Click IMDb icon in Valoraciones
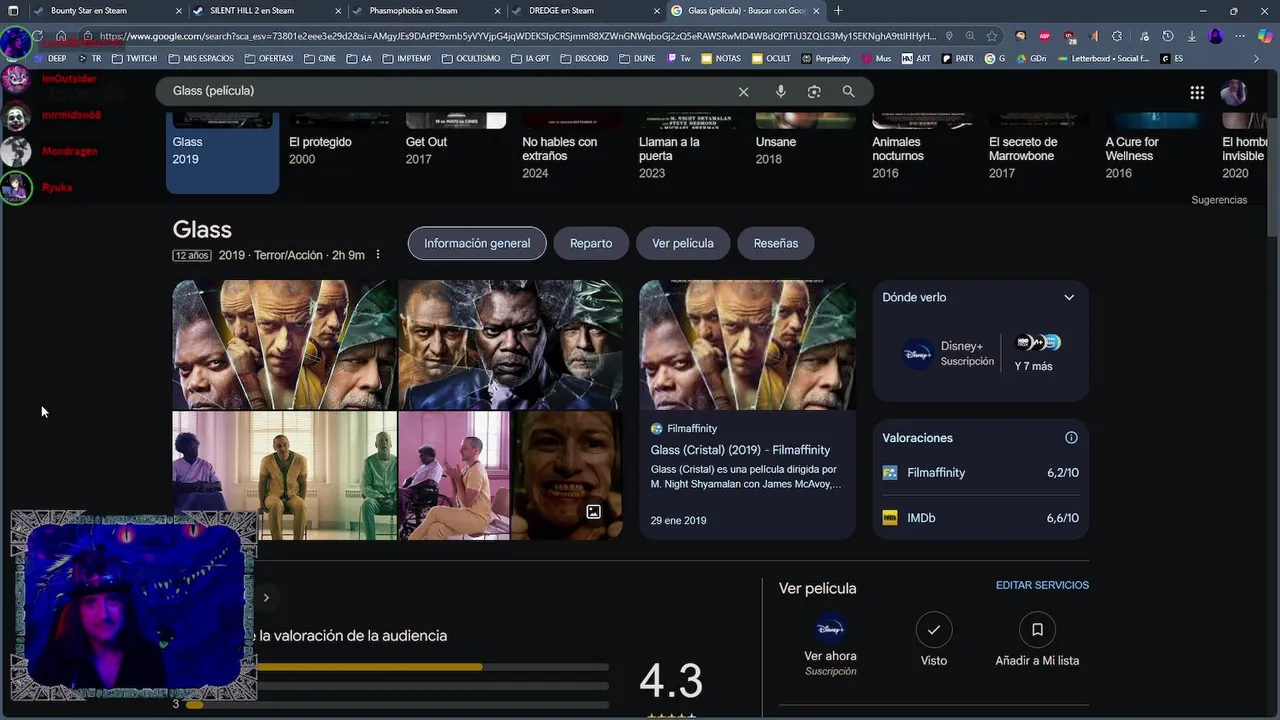This screenshot has width=1280, height=720. tap(890, 518)
